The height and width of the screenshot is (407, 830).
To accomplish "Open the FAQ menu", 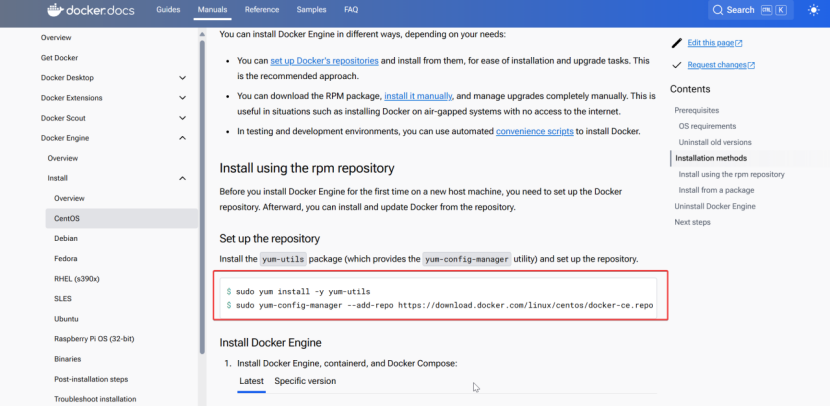I will click(x=351, y=10).
